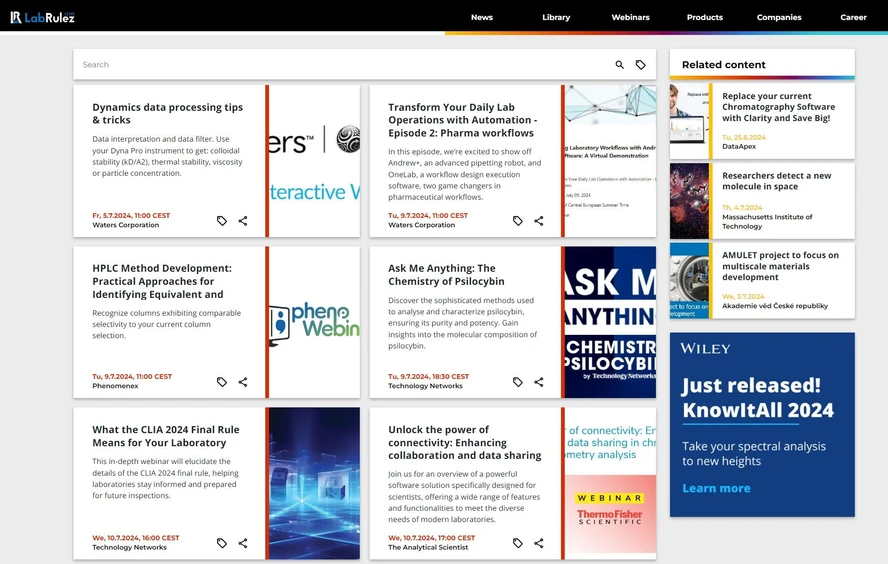Open the AMULET project article thumbnail
The image size is (888, 564).
pos(690,281)
